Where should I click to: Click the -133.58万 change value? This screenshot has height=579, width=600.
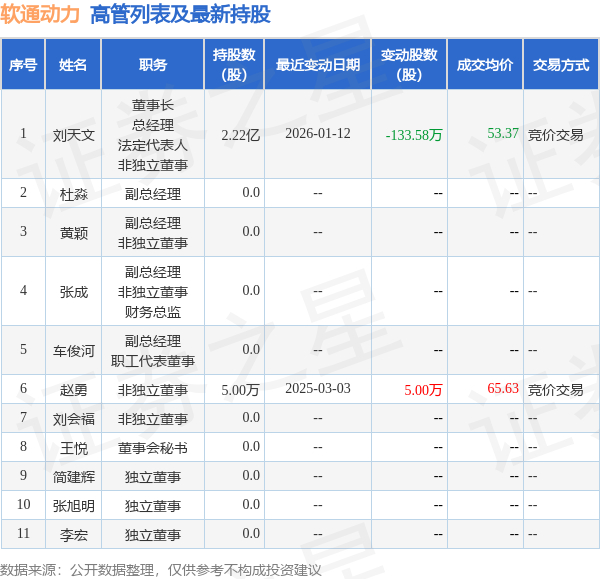click(x=414, y=135)
